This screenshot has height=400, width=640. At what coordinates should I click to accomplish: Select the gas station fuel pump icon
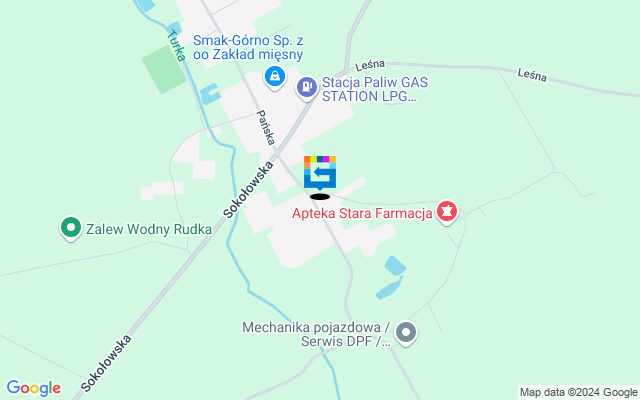point(307,88)
